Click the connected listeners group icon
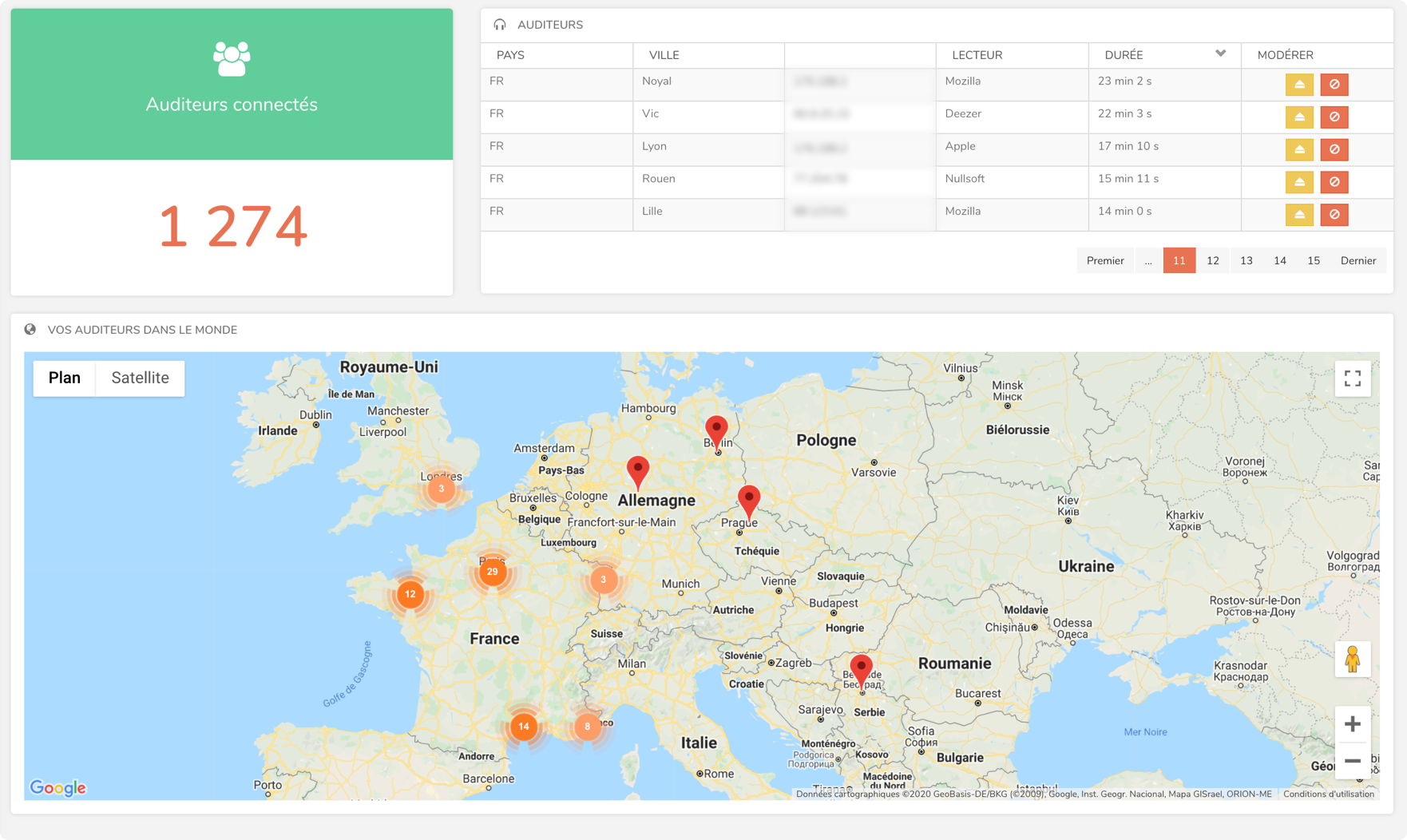Image resolution: width=1407 pixels, height=840 pixels. 232,59
